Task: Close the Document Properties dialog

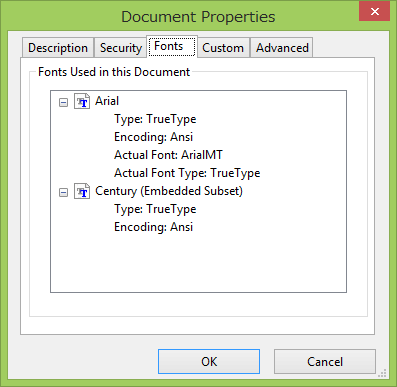Action: click(375, 11)
